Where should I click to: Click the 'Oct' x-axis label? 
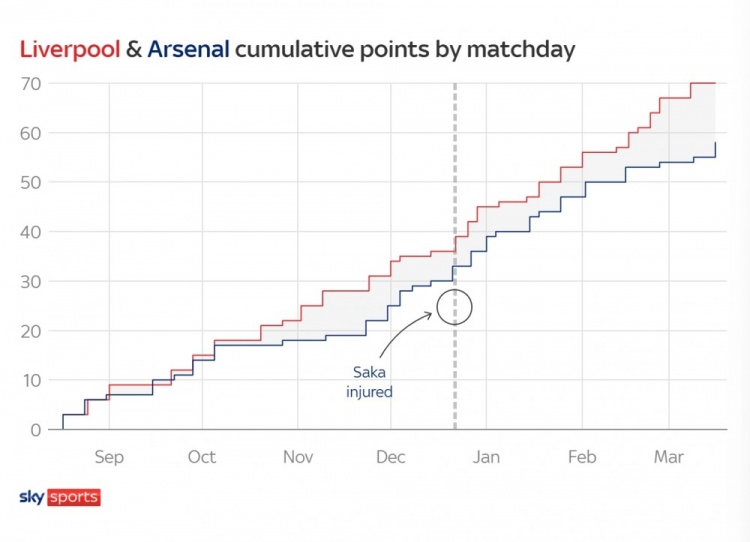pyautogui.click(x=202, y=457)
